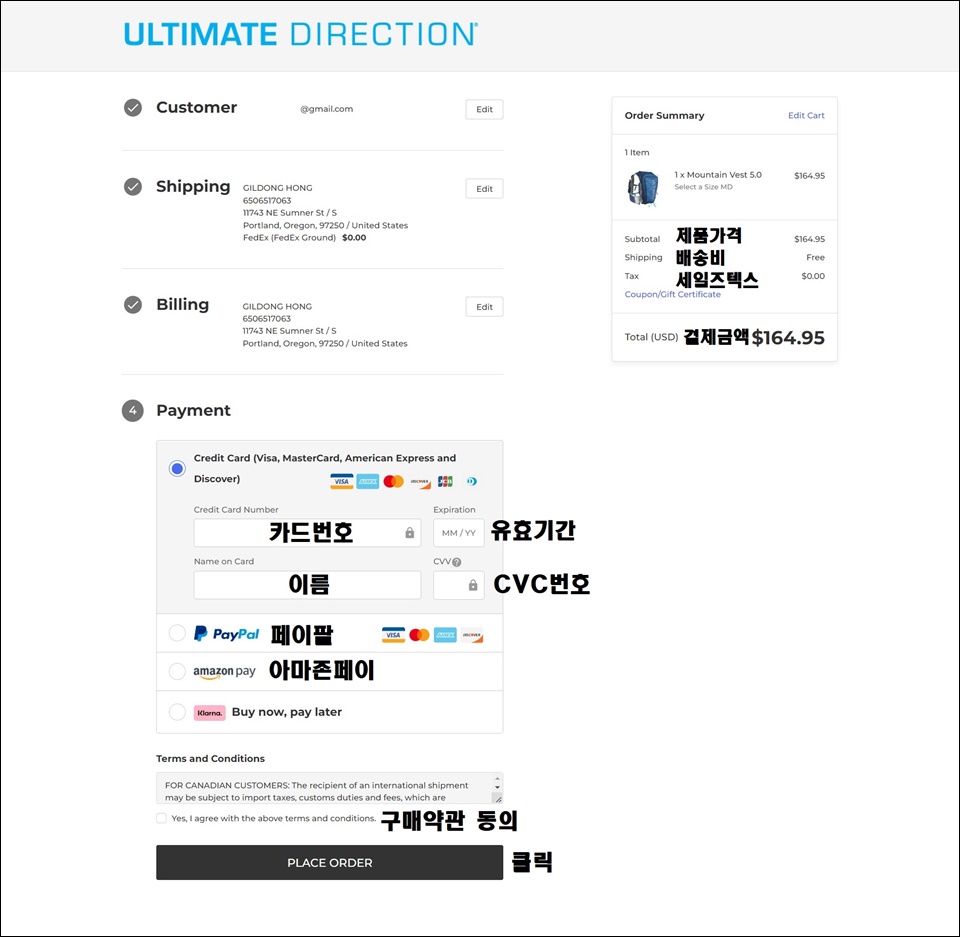The height and width of the screenshot is (937, 960).
Task: Click the Ultimate Direction logo
Action: tap(301, 34)
